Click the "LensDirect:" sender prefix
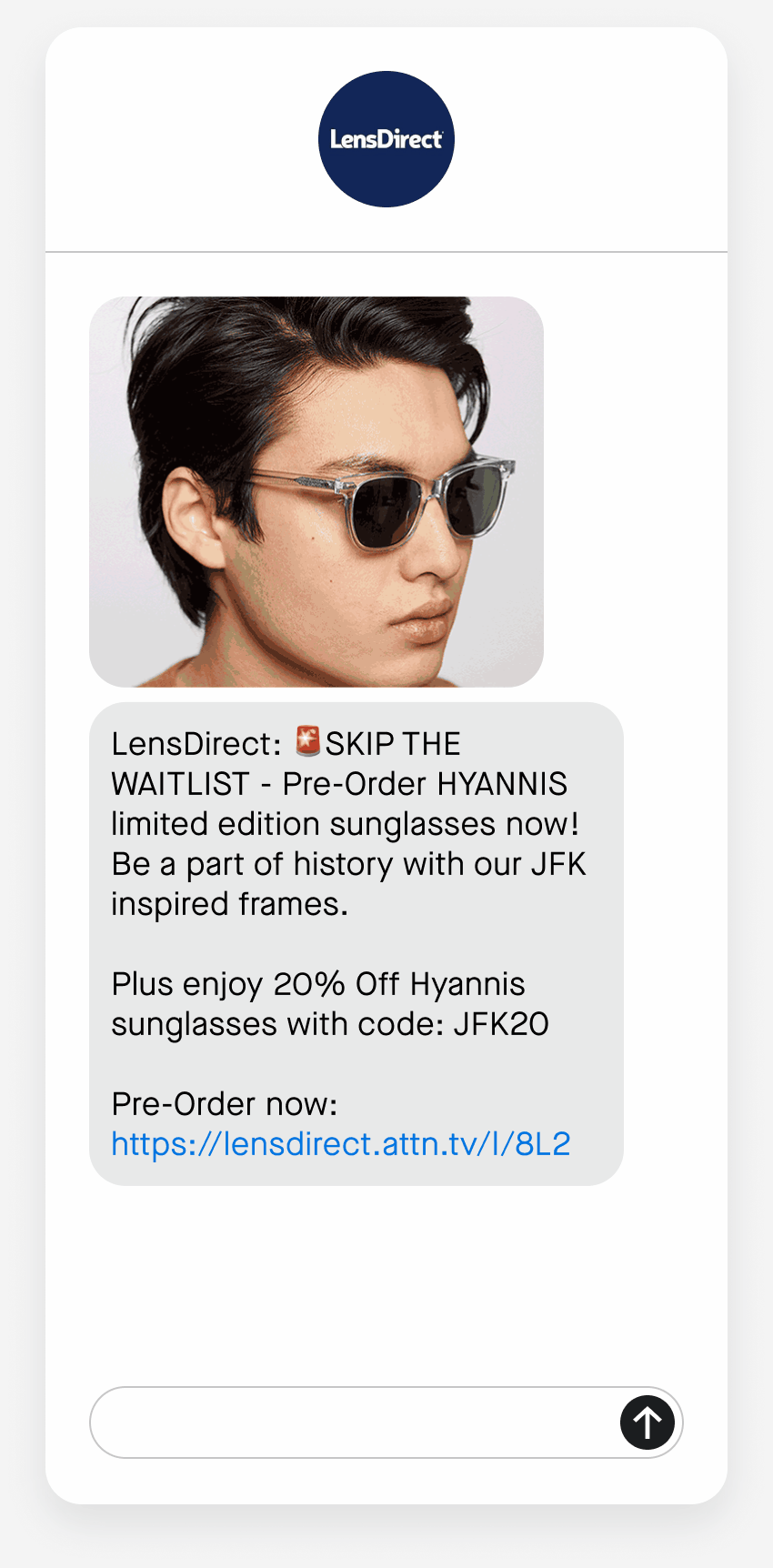The width and height of the screenshot is (773, 1568). 196,744
